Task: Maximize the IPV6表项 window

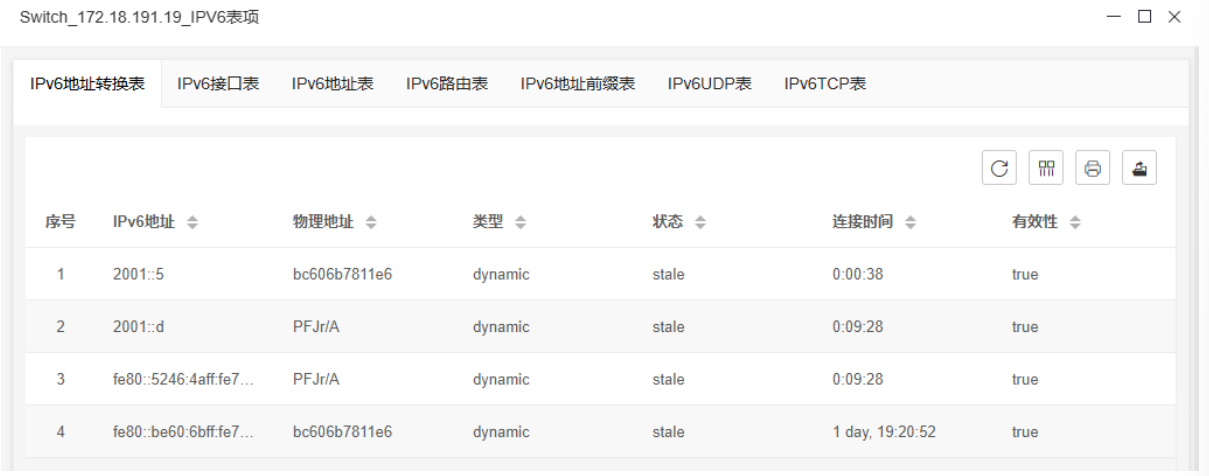Action: pyautogui.click(x=1145, y=16)
